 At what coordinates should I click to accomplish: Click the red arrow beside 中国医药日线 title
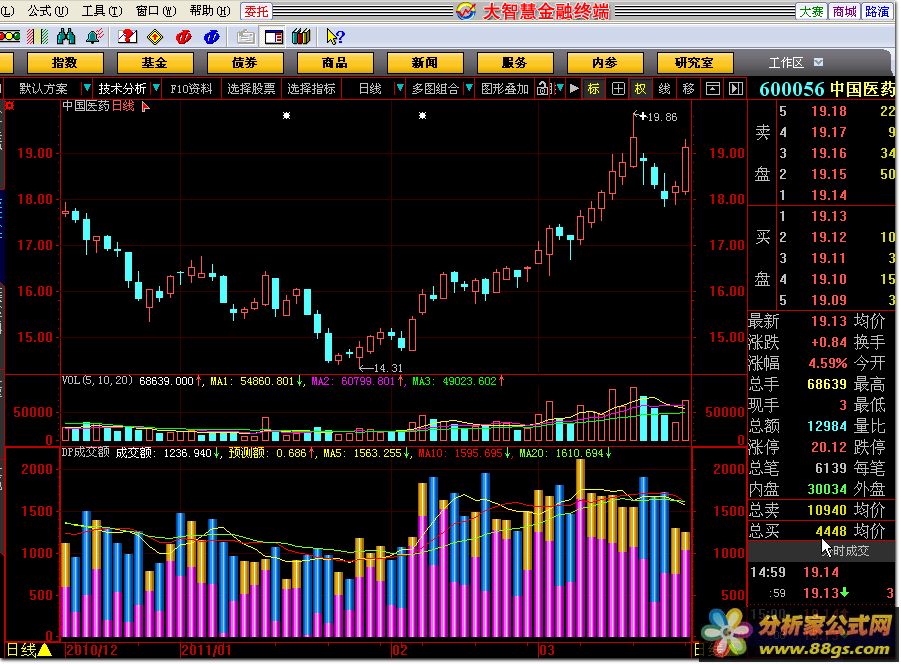(x=145, y=107)
